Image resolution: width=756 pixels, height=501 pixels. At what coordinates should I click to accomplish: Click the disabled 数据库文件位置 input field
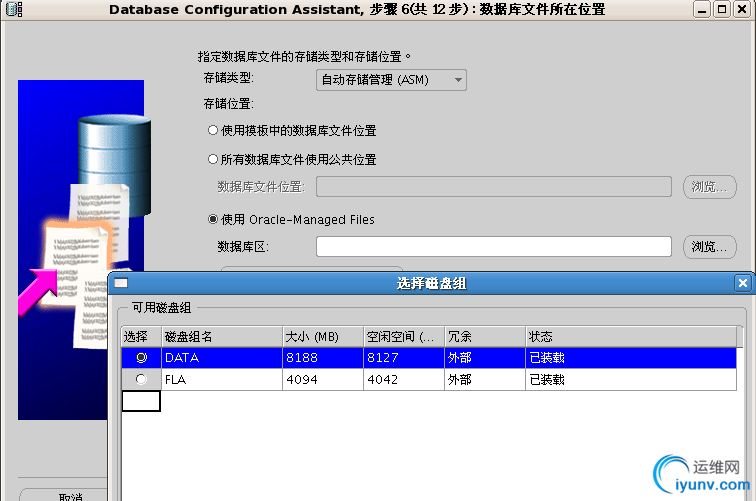pos(494,187)
